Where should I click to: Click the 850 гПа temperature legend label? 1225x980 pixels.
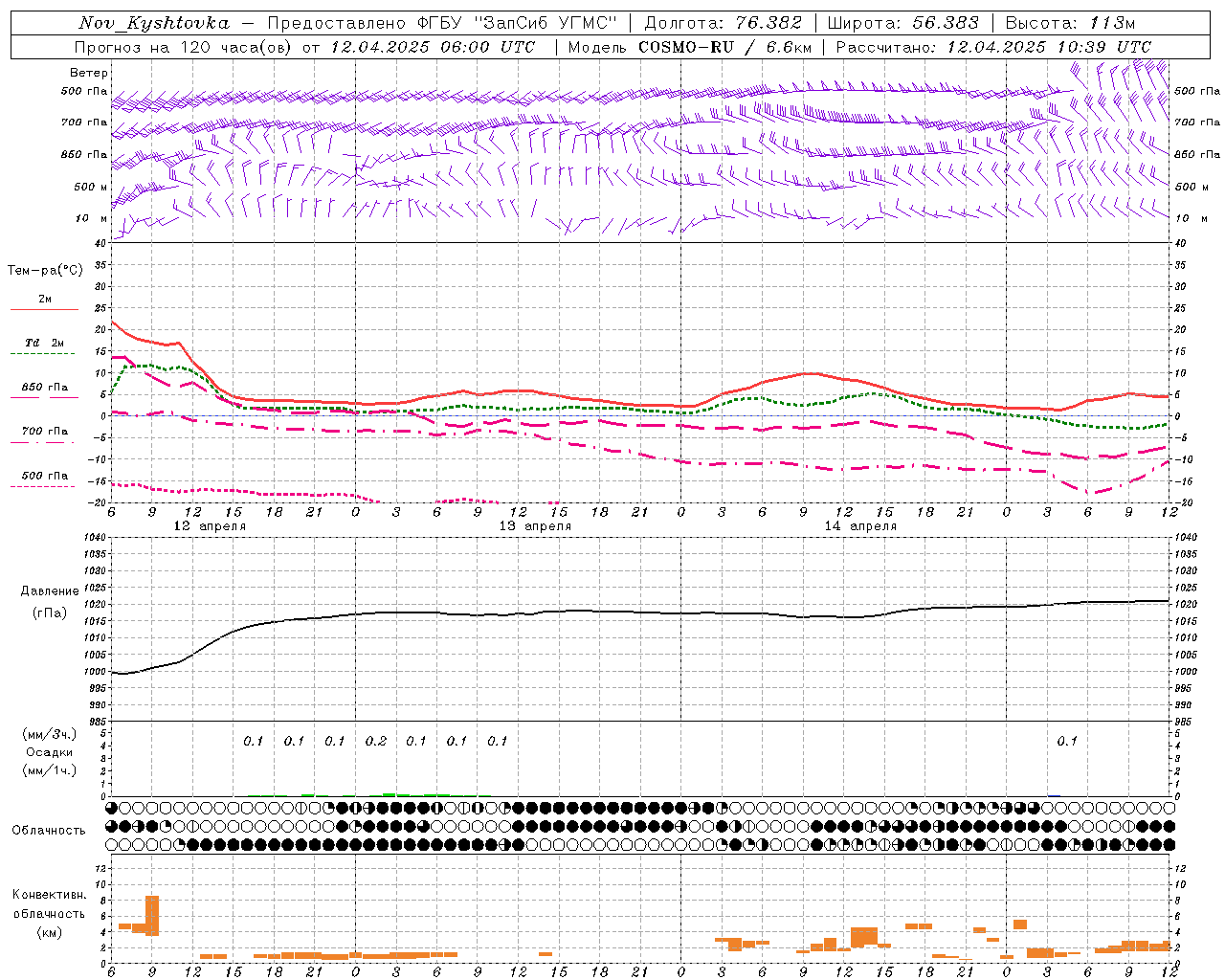pyautogui.click(x=45, y=388)
